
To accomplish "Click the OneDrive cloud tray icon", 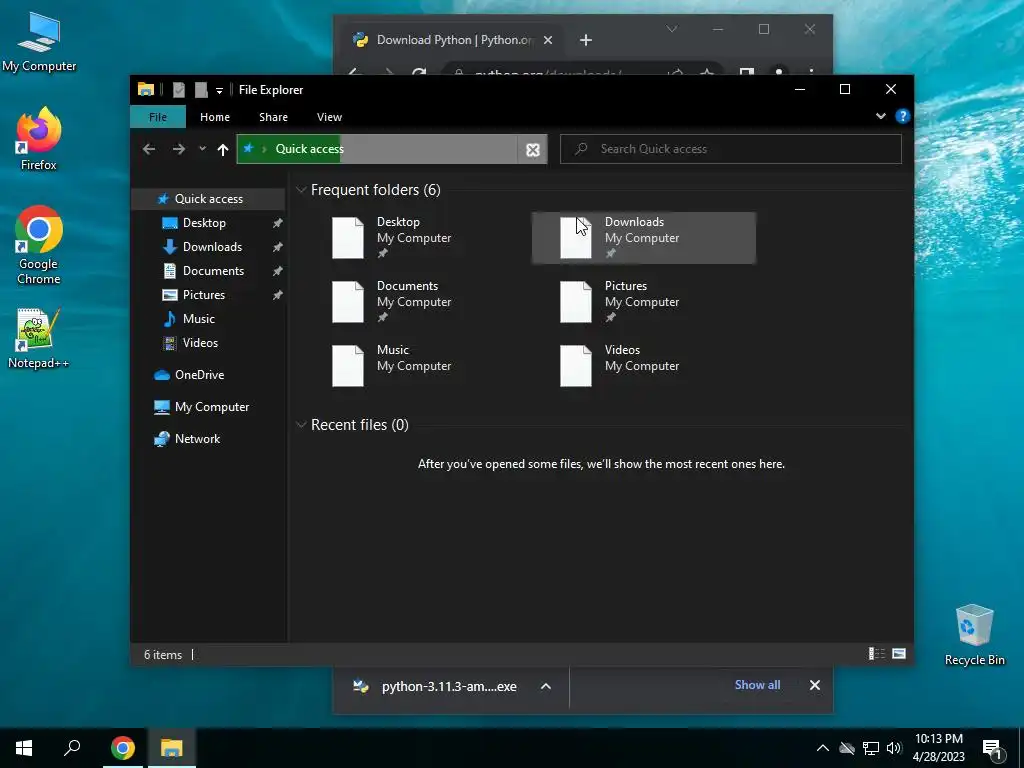I will tap(847, 748).
